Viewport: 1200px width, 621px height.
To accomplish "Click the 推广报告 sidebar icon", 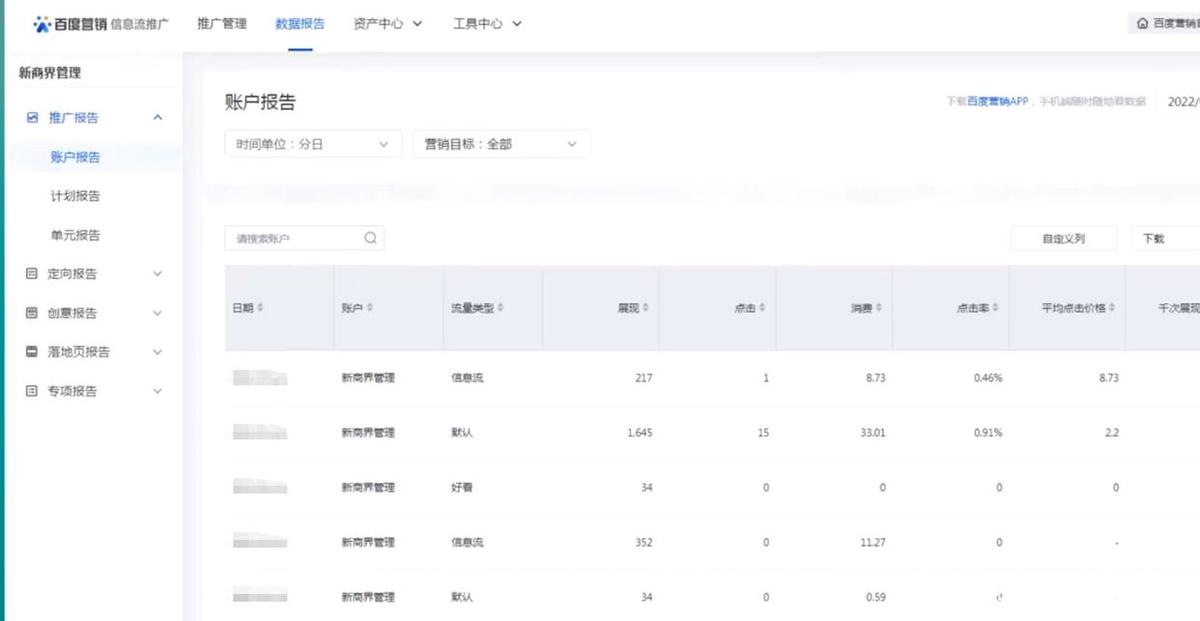I will click(x=32, y=118).
